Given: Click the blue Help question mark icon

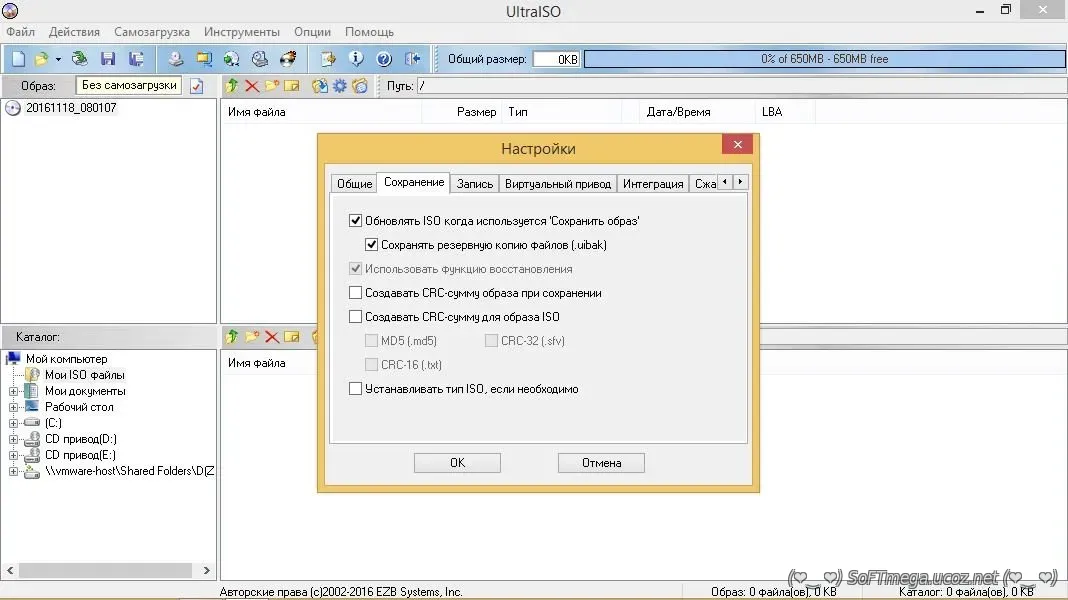Looking at the screenshot, I should pos(383,59).
